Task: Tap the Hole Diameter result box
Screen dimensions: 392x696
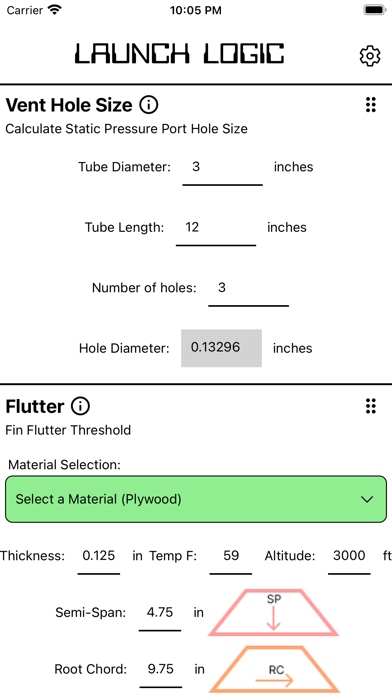Action: (221, 348)
